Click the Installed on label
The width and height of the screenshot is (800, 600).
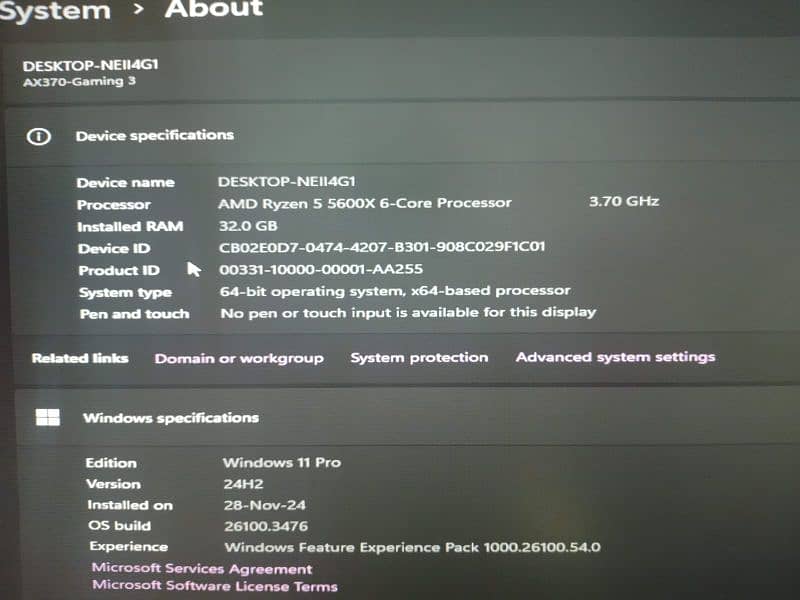point(130,505)
